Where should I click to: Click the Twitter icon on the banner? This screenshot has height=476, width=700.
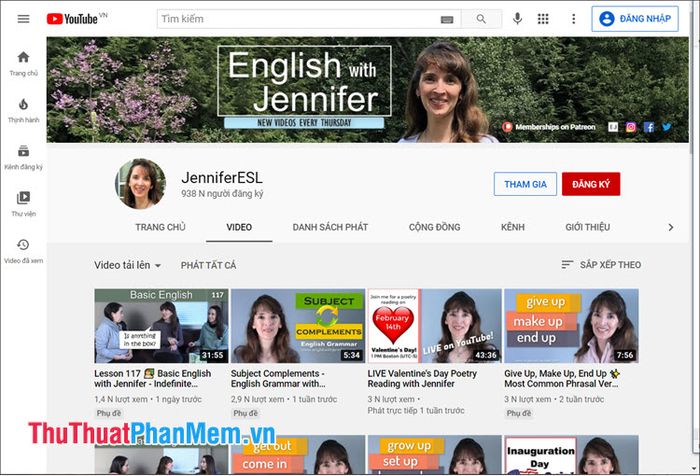[667, 127]
